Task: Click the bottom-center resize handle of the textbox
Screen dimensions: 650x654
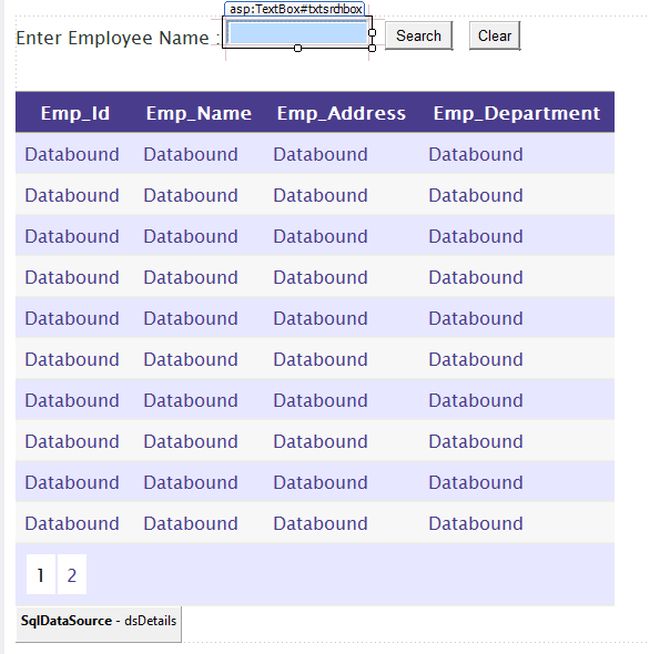Action: [x=297, y=48]
